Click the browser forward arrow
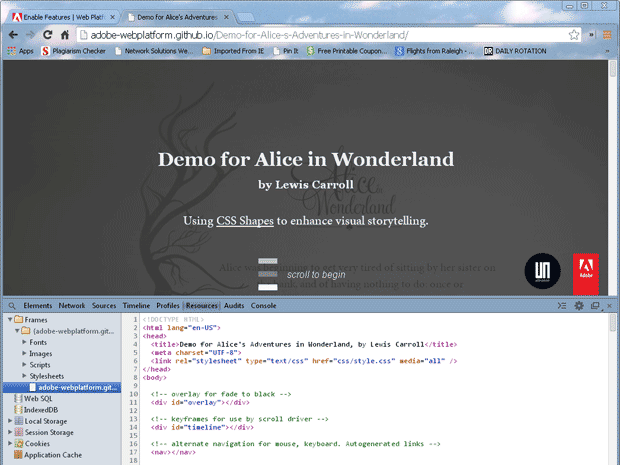Screen dimensions: 620x465 [30, 35]
